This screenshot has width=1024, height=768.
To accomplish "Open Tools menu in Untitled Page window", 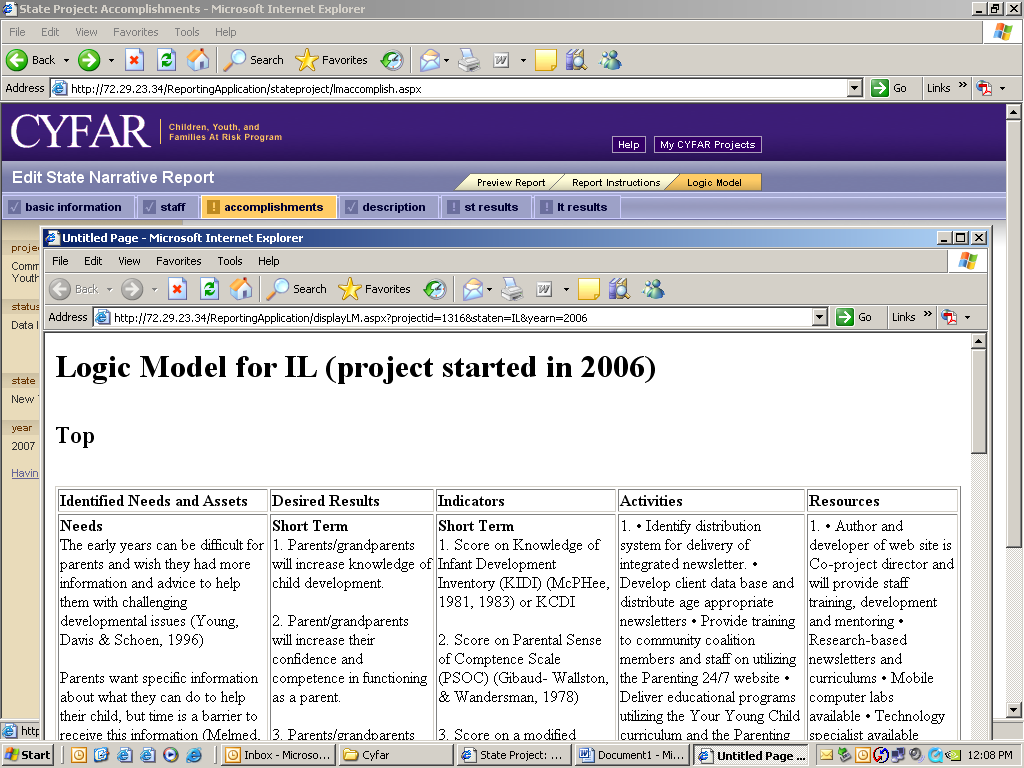I will pos(230,261).
